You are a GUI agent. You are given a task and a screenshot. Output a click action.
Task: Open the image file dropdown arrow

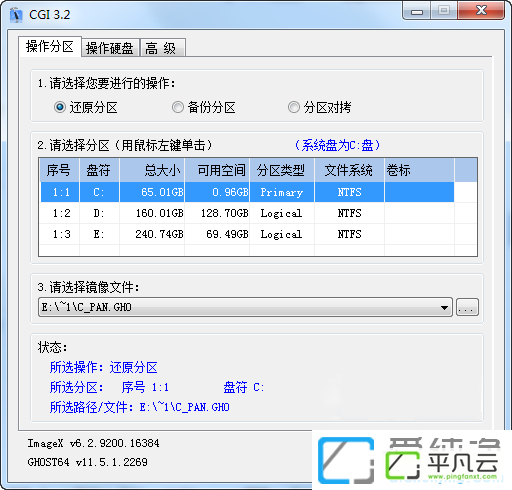tap(444, 307)
